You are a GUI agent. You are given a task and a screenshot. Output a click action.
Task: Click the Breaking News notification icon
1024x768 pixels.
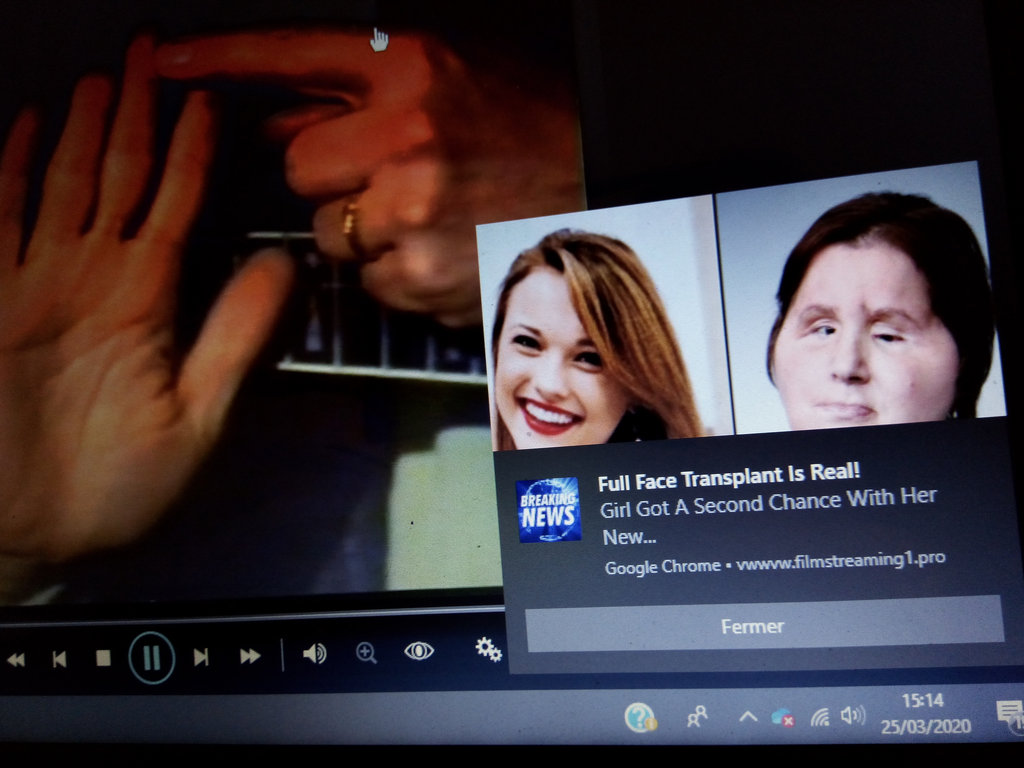pyautogui.click(x=549, y=509)
